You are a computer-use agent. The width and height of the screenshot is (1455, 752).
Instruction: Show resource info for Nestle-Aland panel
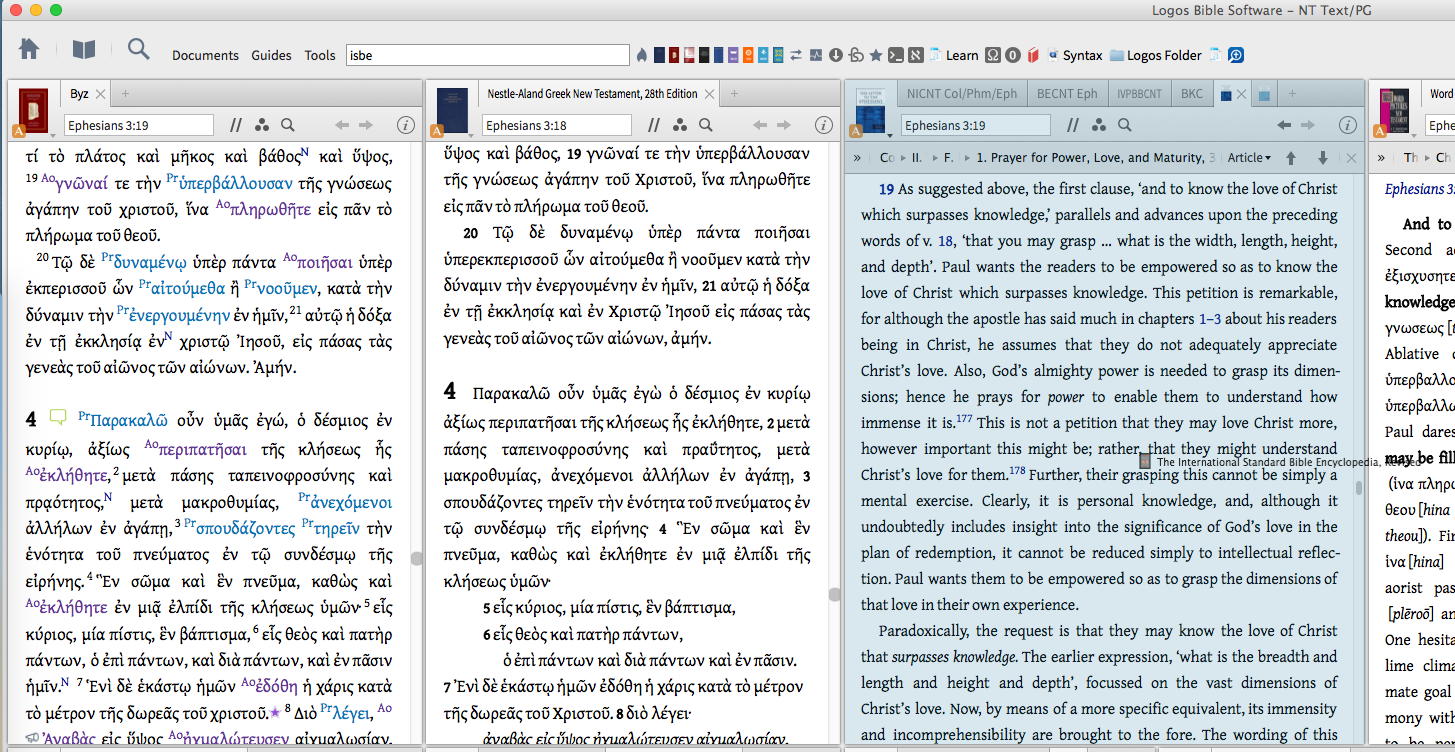tap(823, 125)
